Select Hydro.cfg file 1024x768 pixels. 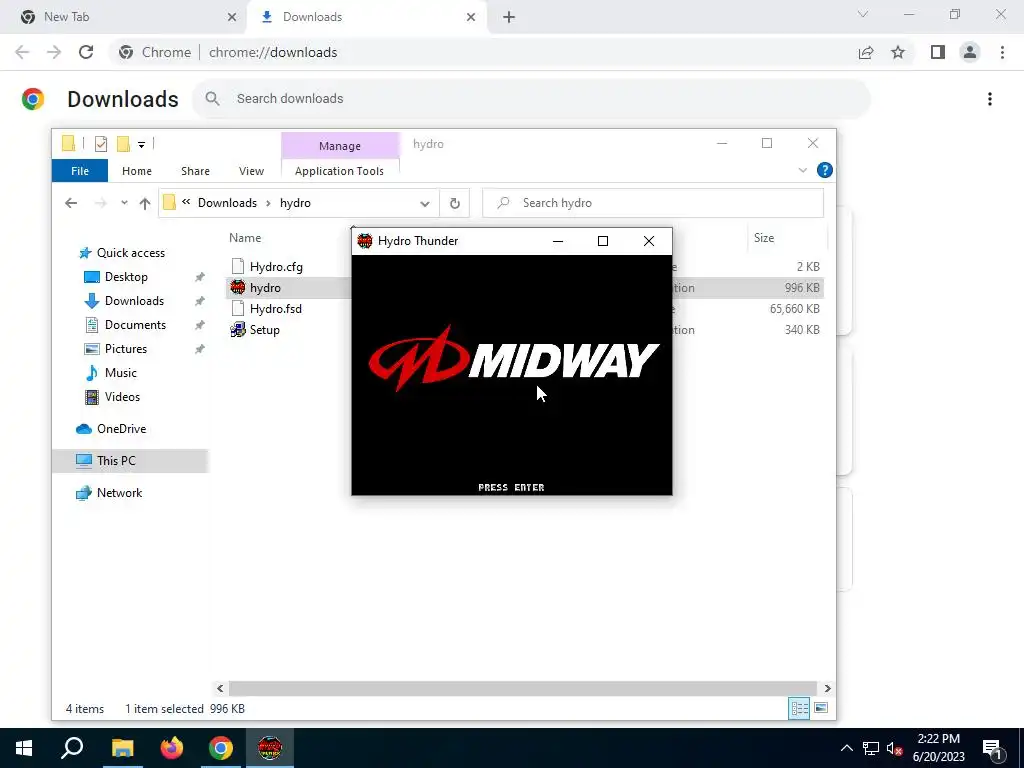click(x=276, y=266)
